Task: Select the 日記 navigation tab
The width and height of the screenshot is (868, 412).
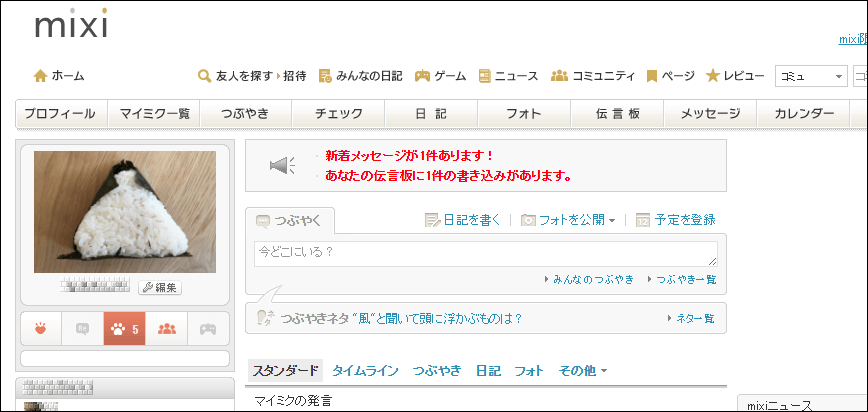Action: pyautogui.click(x=431, y=114)
